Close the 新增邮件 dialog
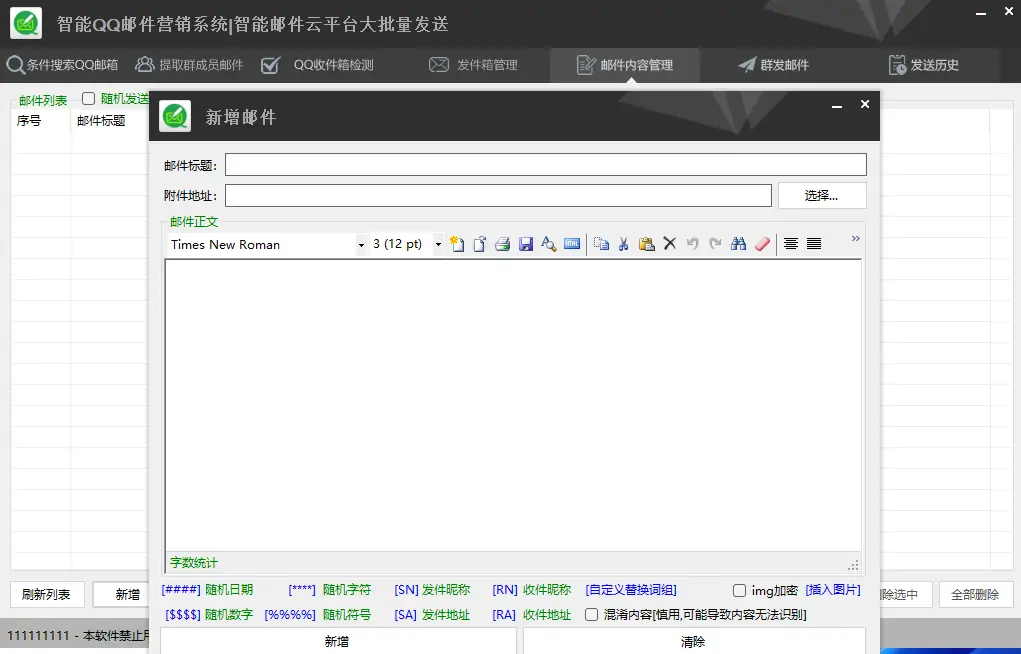1021x654 pixels. pyautogui.click(x=865, y=104)
